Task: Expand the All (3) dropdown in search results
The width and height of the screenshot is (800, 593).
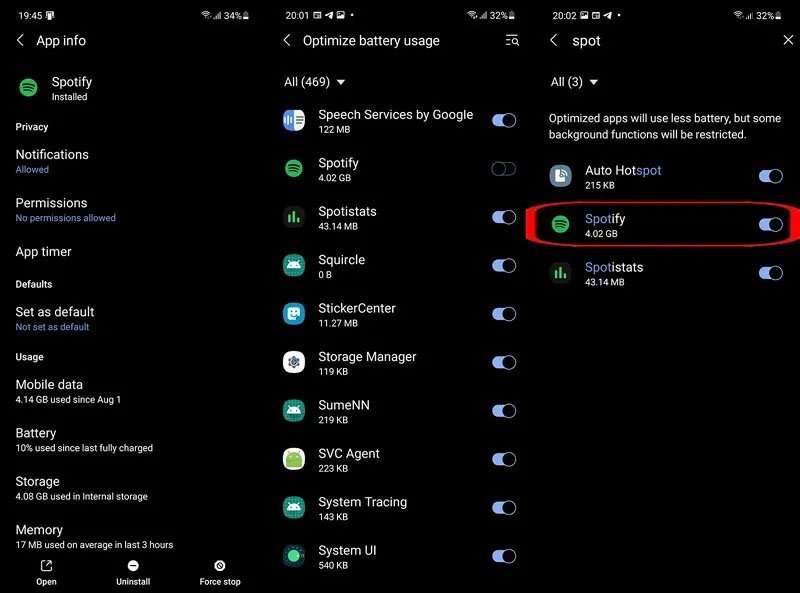Action: pos(570,82)
